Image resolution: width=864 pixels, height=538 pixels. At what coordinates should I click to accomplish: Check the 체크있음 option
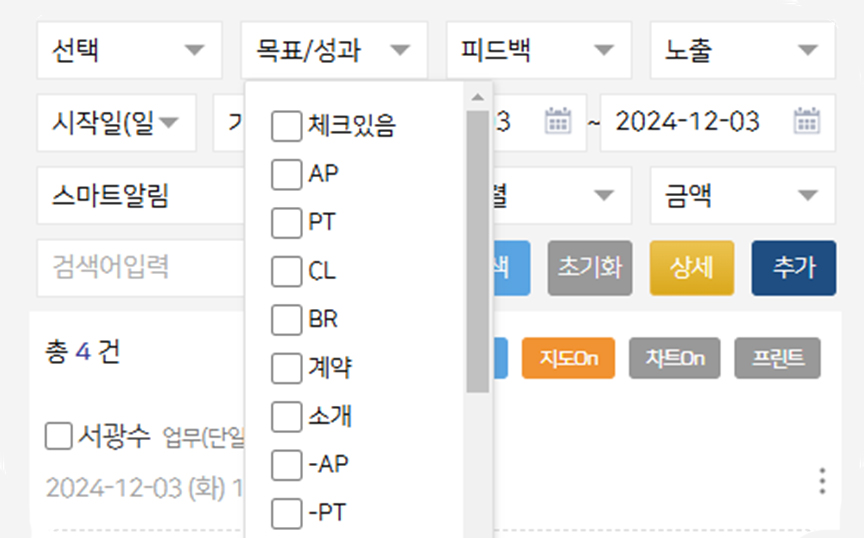click(286, 127)
